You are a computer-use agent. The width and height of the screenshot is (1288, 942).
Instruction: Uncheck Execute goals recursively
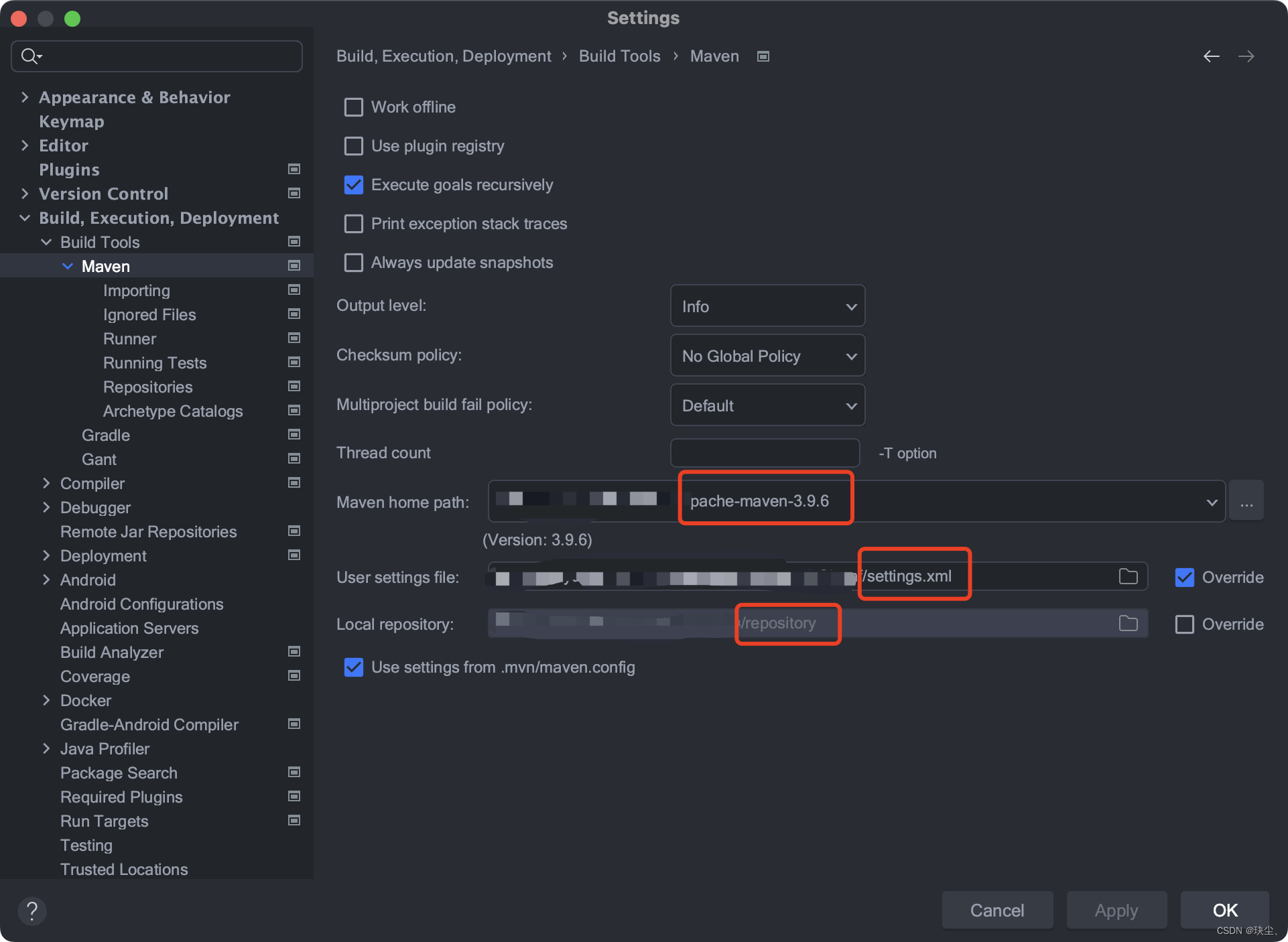(x=354, y=185)
